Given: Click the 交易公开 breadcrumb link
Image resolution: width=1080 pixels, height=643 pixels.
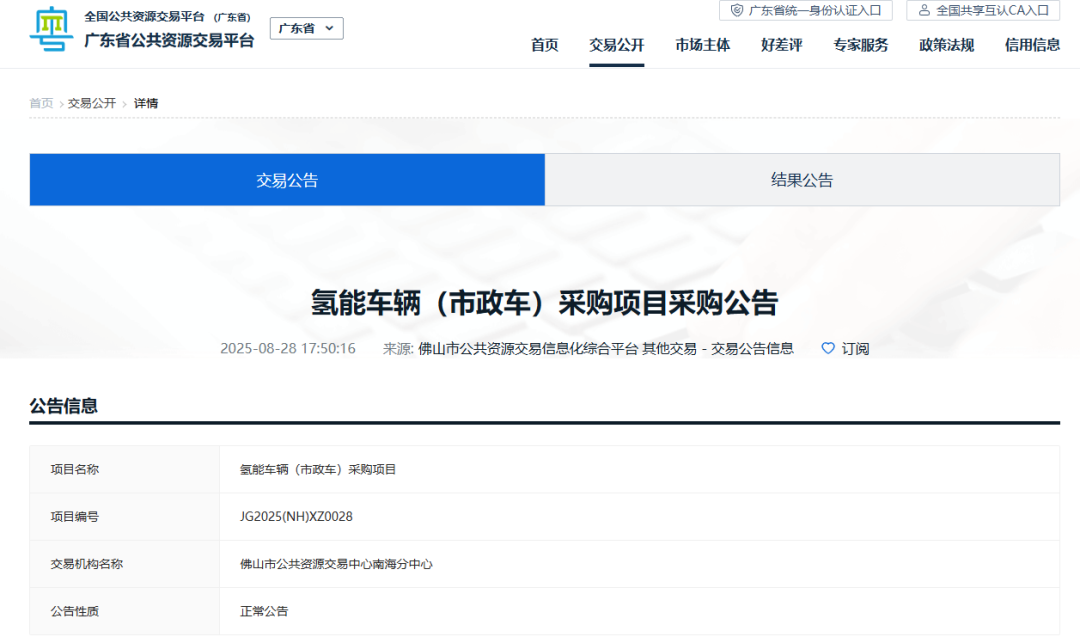Looking at the screenshot, I should [x=88, y=103].
